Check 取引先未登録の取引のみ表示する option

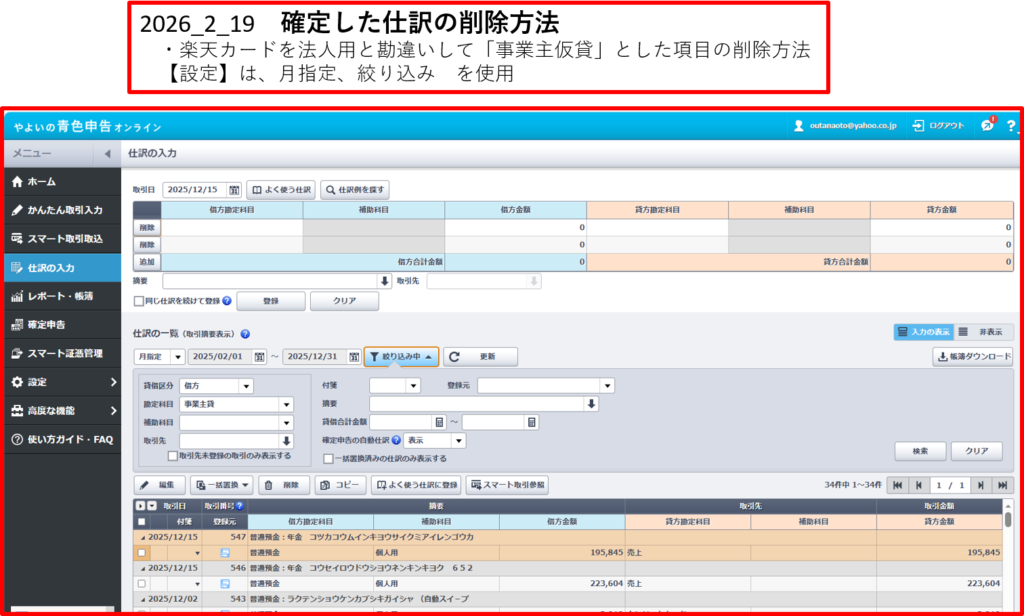(x=173, y=456)
